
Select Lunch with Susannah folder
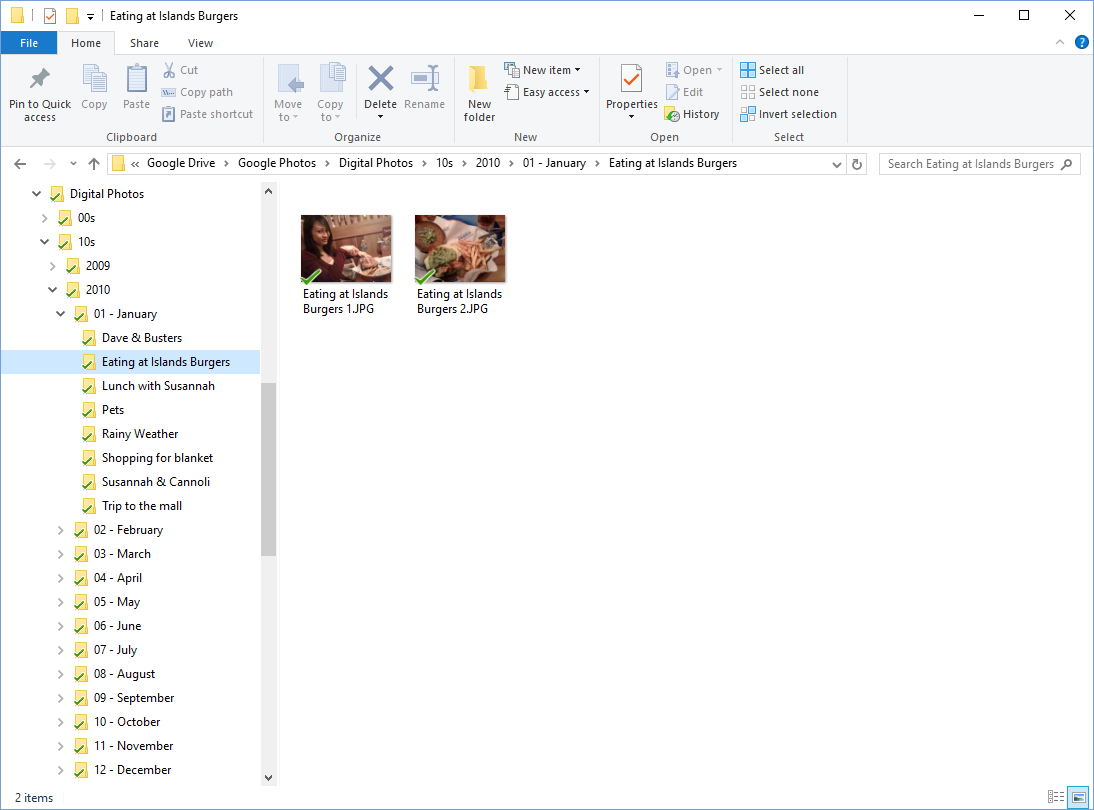158,386
